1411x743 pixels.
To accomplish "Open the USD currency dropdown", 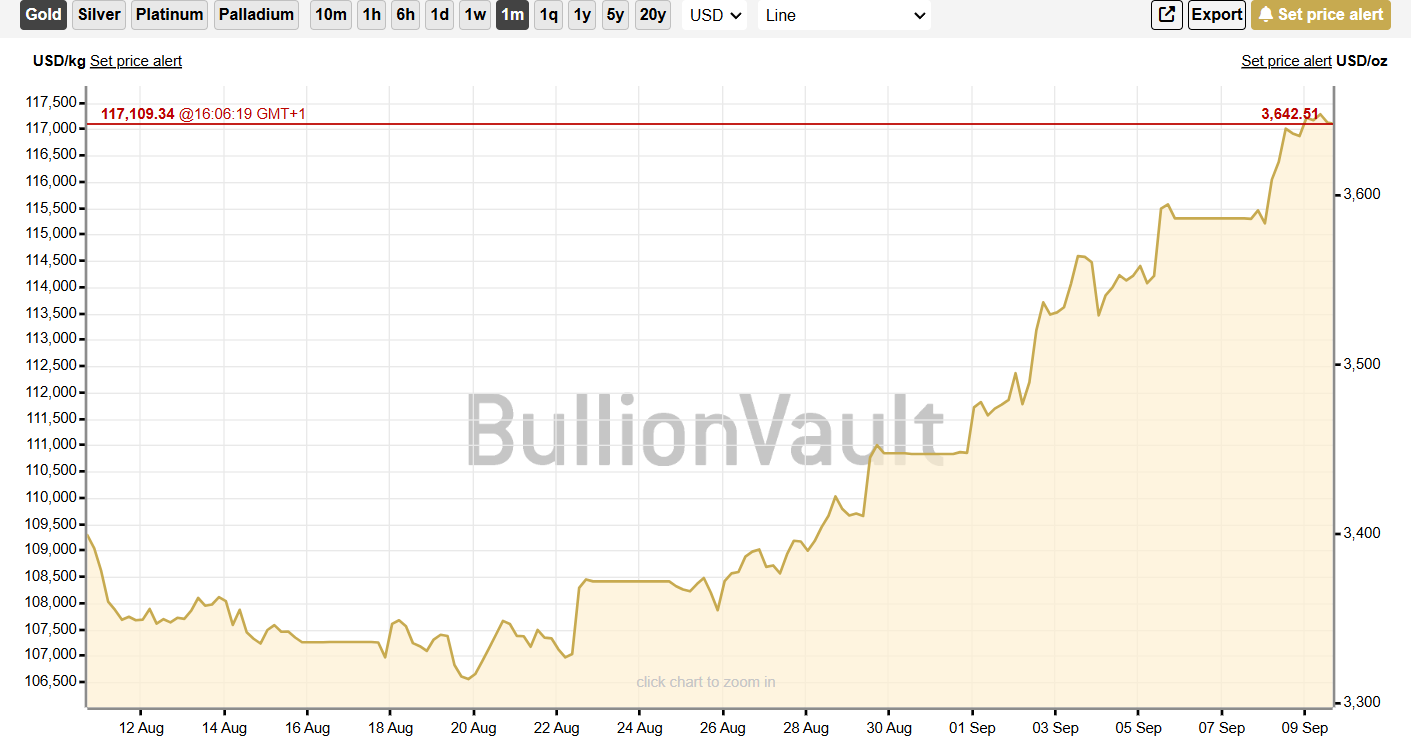I will [x=715, y=15].
